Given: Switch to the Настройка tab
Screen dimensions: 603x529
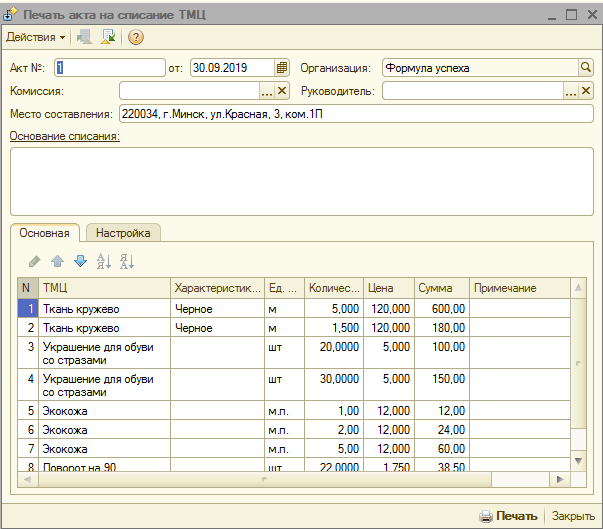Looking at the screenshot, I should click(123, 233).
